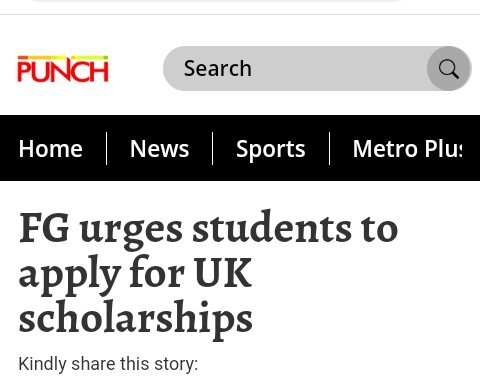
Task: Tap the round gray search button
Action: coord(449,68)
